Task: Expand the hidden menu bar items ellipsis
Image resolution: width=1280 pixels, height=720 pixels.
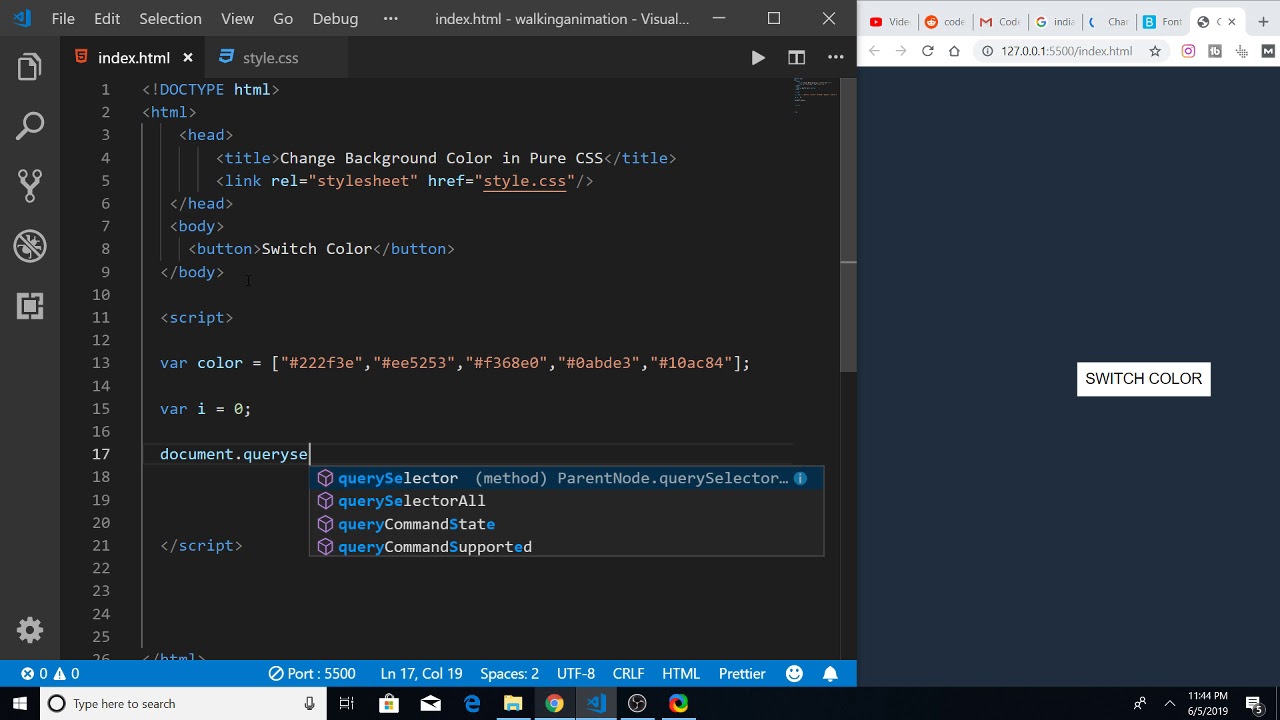Action: click(391, 19)
